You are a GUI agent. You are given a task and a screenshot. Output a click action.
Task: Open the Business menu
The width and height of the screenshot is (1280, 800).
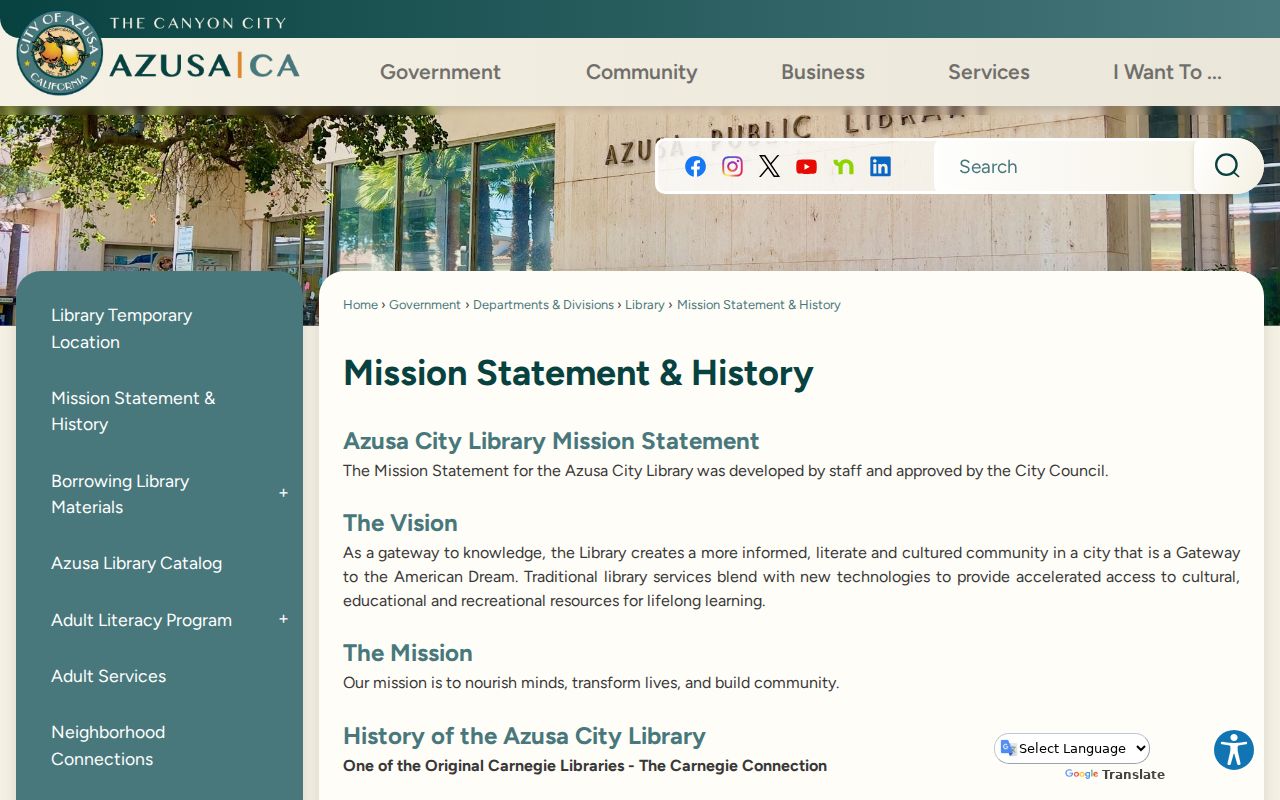pyautogui.click(x=823, y=72)
